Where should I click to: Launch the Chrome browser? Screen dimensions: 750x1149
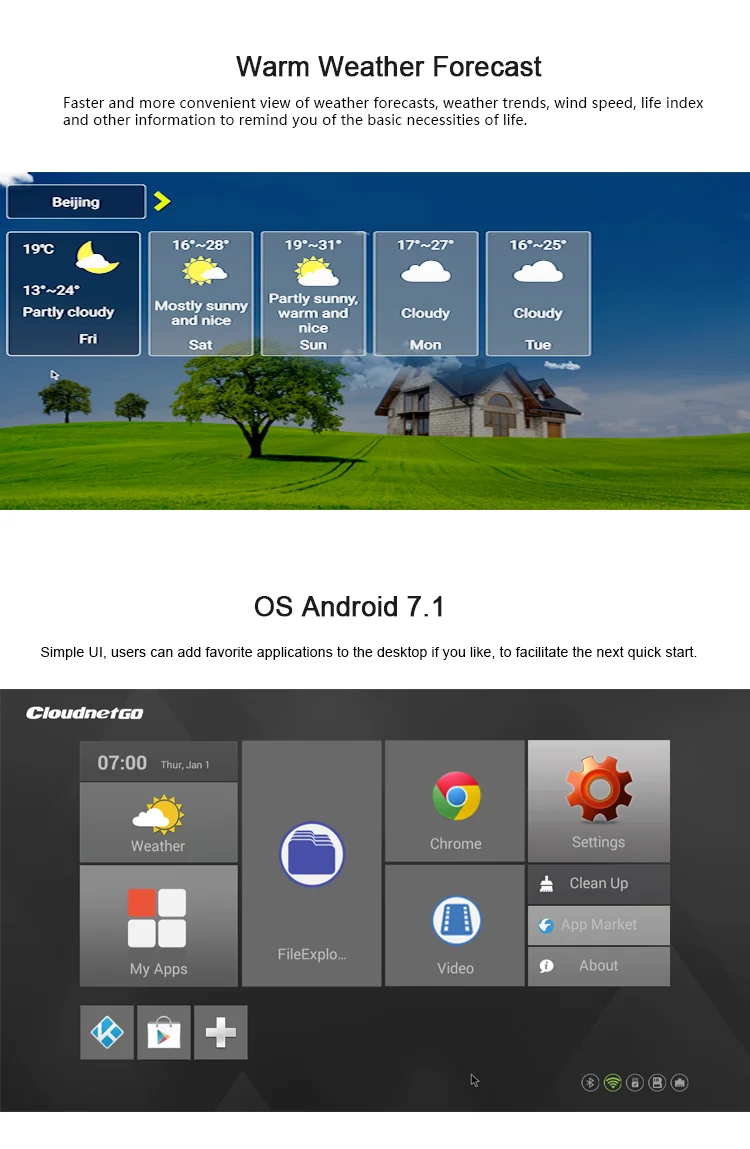[455, 801]
